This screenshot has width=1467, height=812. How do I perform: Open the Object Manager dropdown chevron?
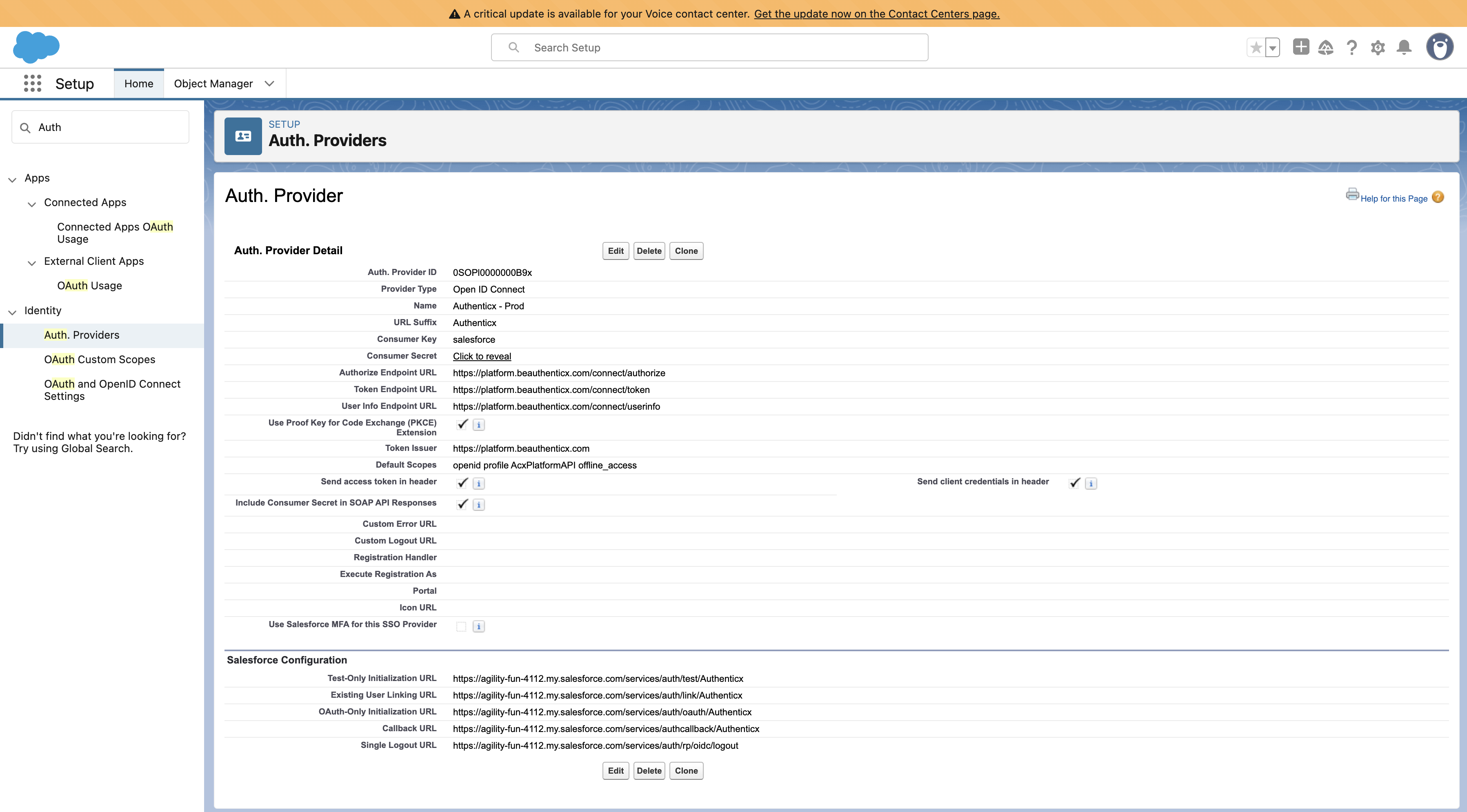point(269,84)
